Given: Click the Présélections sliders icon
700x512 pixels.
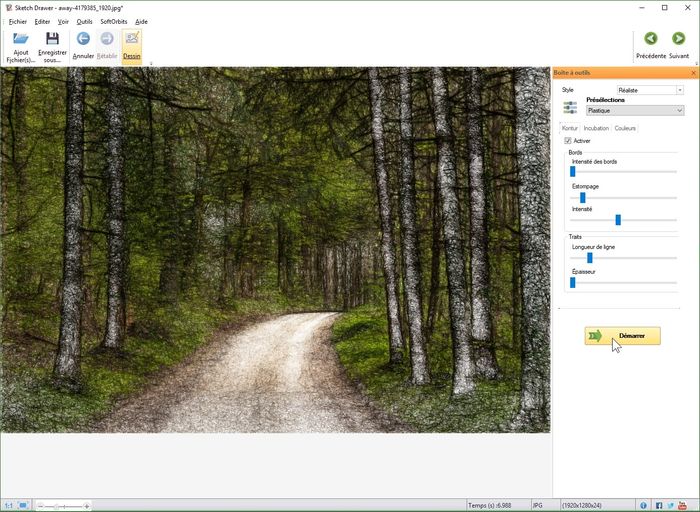Looking at the screenshot, I should pos(570,106).
